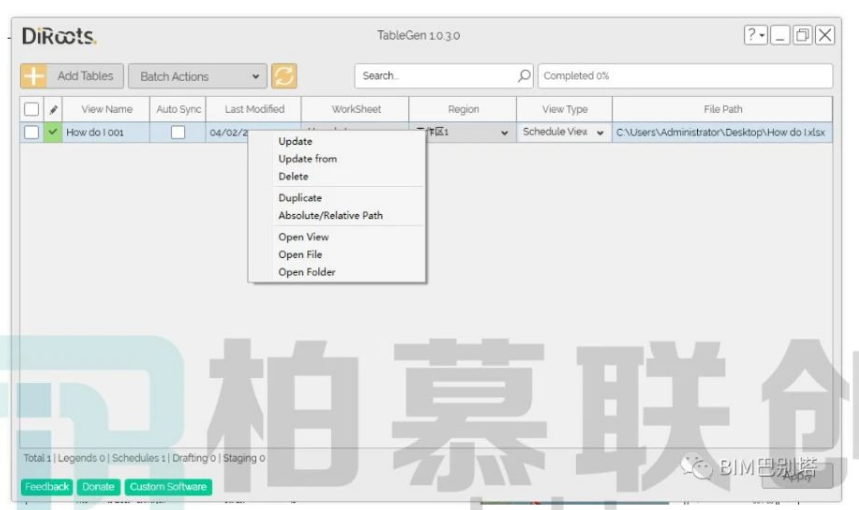Image resolution: width=859 pixels, height=510 pixels.
Task: Click the green checkmark on How do I 001 row
Action: [53, 132]
